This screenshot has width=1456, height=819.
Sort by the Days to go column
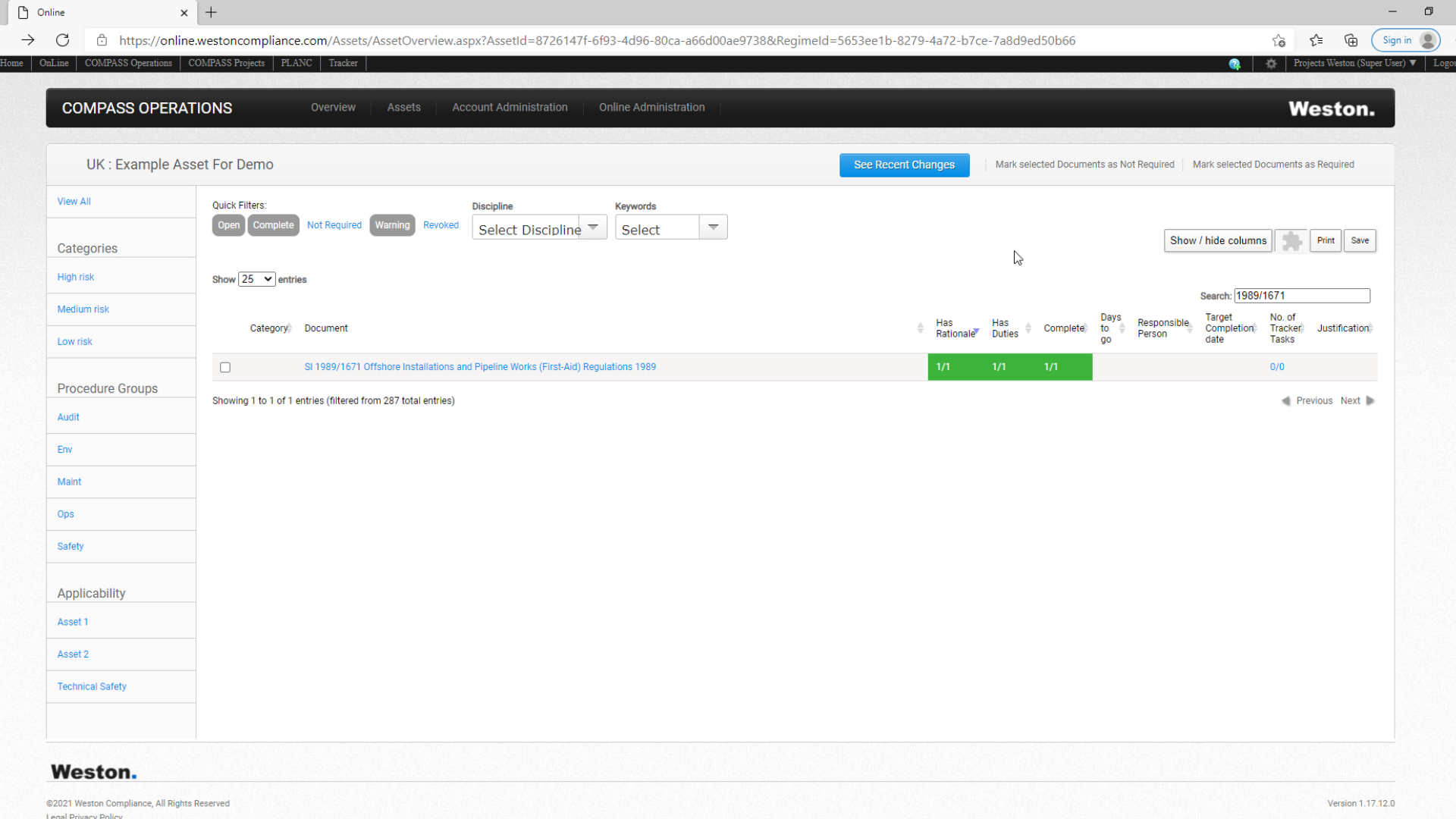click(1112, 328)
